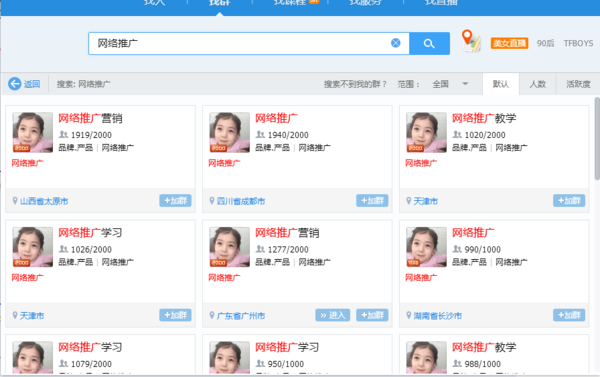
Task: Open the 搜索不到我的群？ help link
Action: [355, 84]
